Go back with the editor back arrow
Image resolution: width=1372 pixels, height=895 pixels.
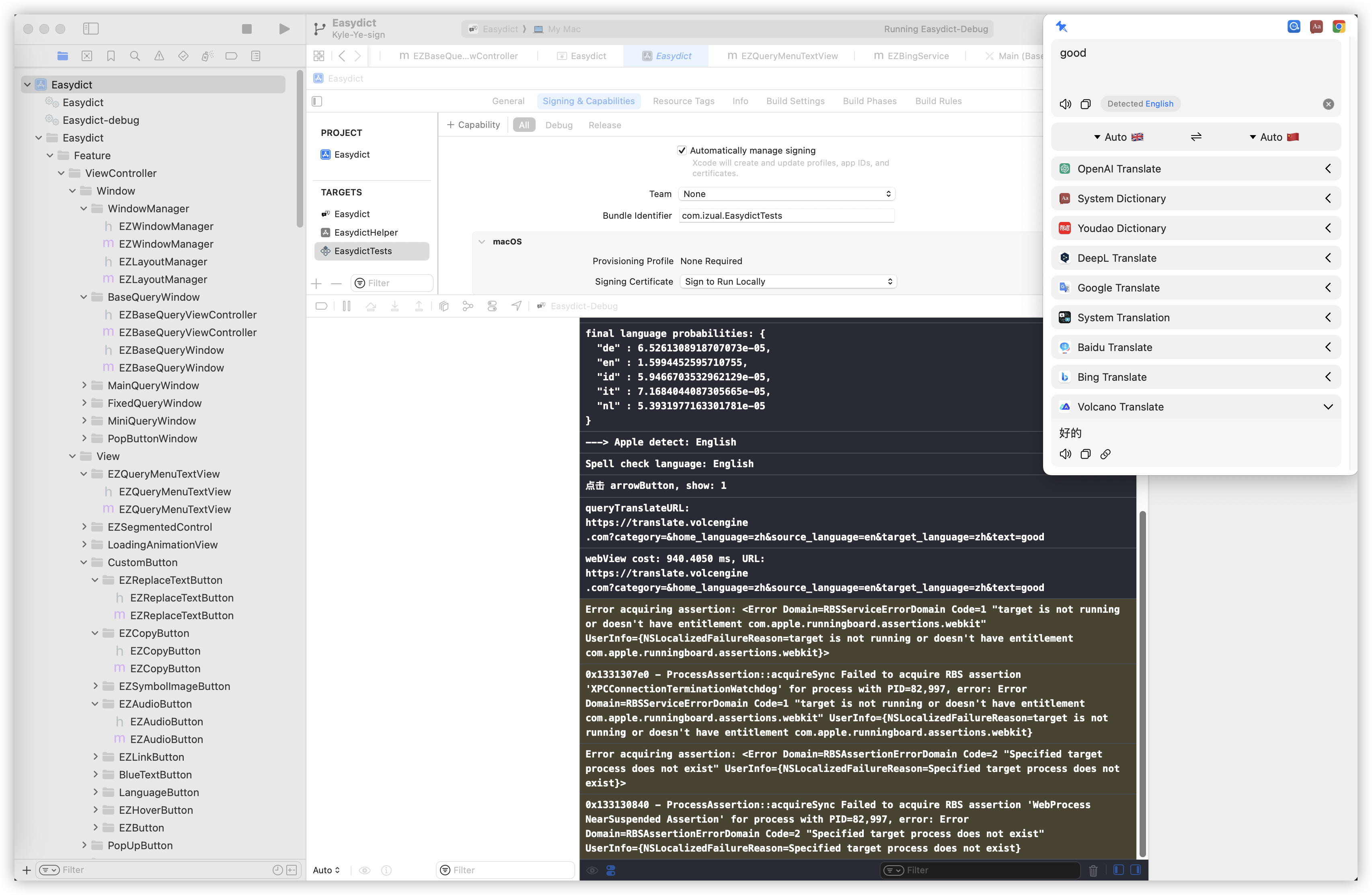pyautogui.click(x=343, y=56)
